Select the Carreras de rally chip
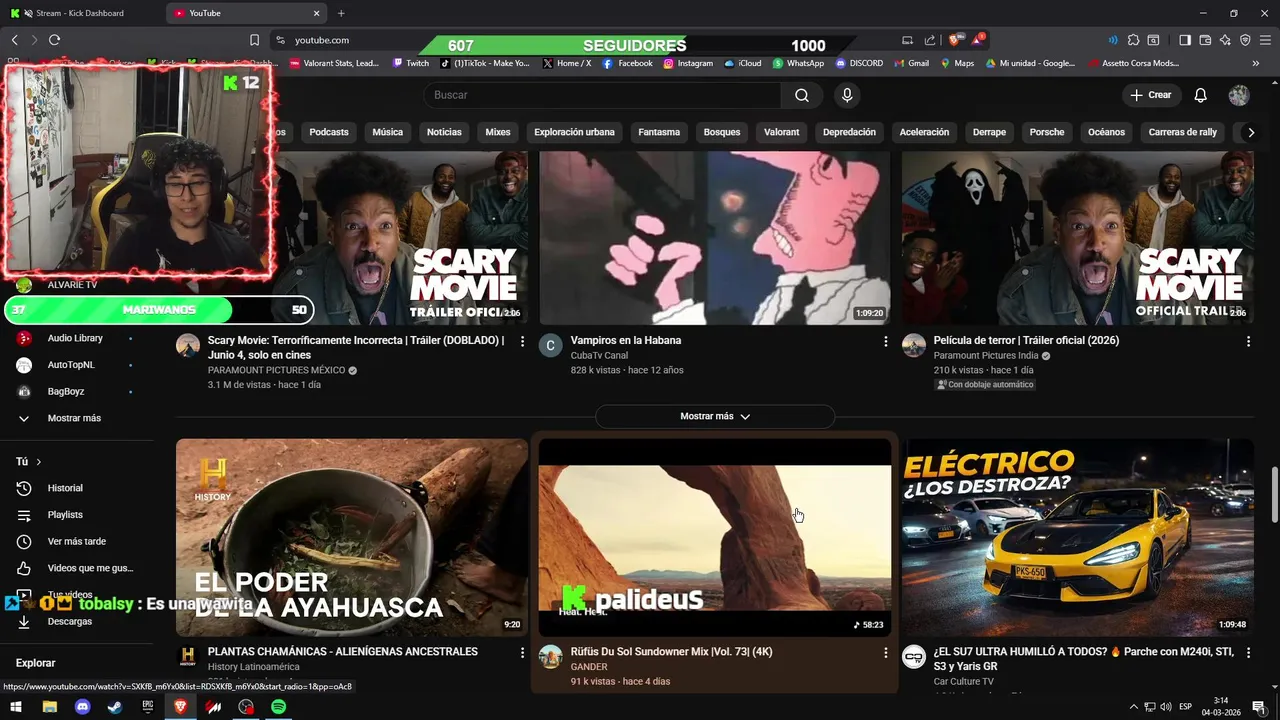The image size is (1280, 720). (1183, 132)
